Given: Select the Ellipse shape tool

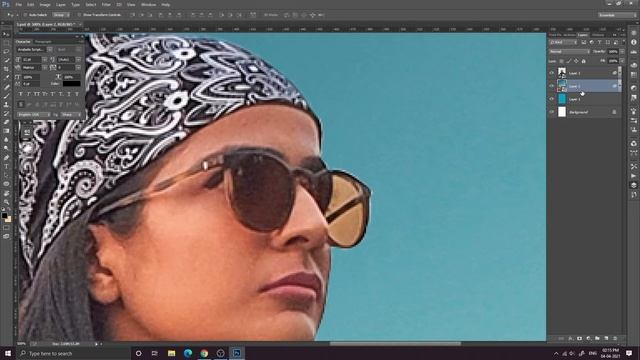Looking at the screenshot, I should [x=6, y=184].
